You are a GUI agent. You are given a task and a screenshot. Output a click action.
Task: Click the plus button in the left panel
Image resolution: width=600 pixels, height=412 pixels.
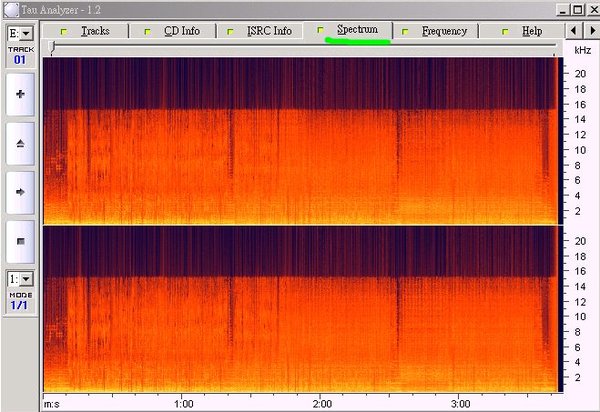(20, 94)
